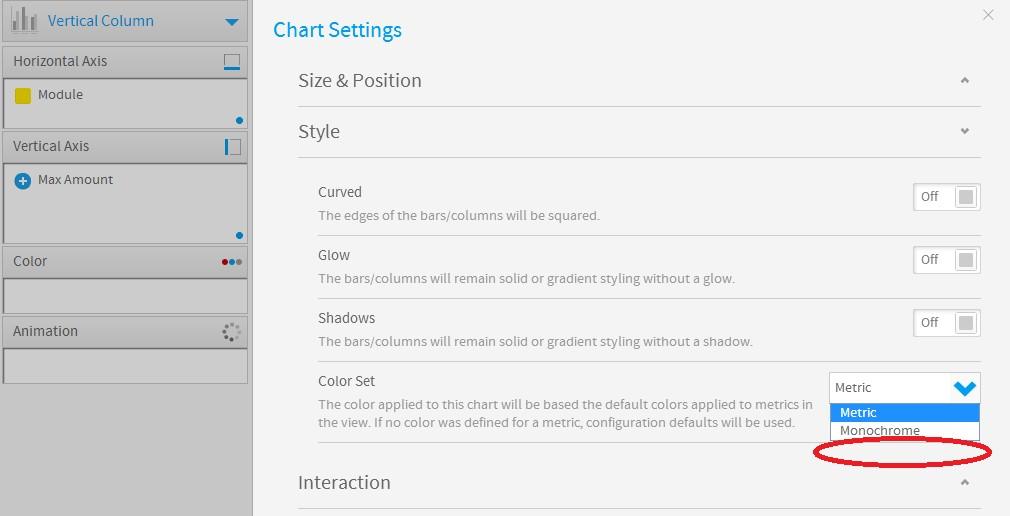Viewport: 1010px width, 516px height.
Task: Turn on the Shadows switch
Action: [947, 323]
